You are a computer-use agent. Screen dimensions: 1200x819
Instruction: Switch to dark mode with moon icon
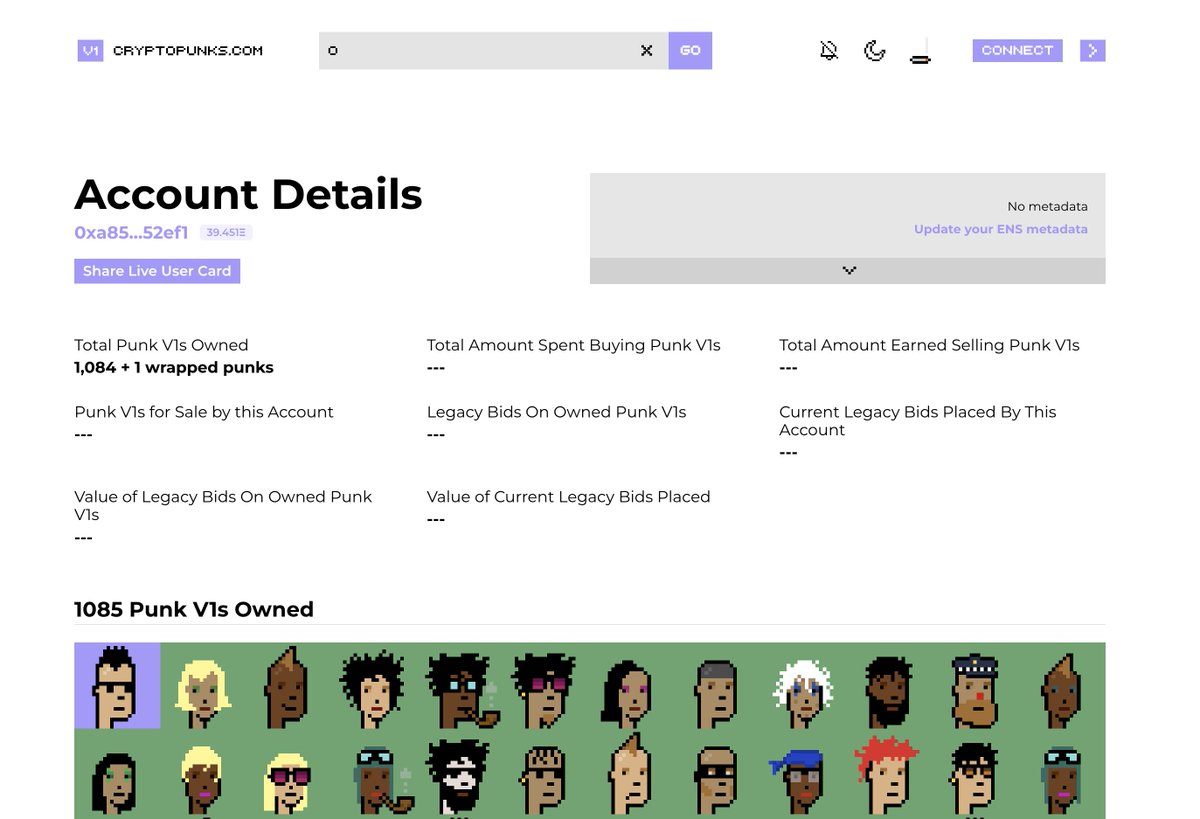click(x=875, y=51)
